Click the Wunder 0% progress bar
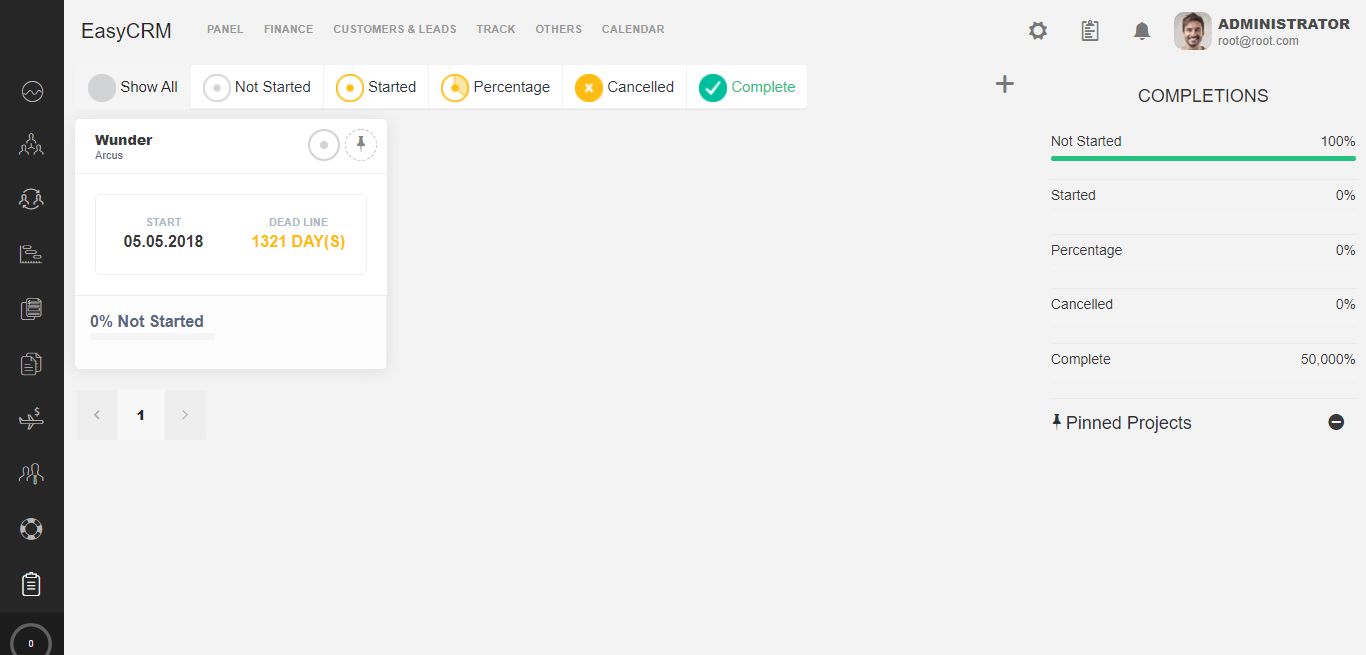 152,337
